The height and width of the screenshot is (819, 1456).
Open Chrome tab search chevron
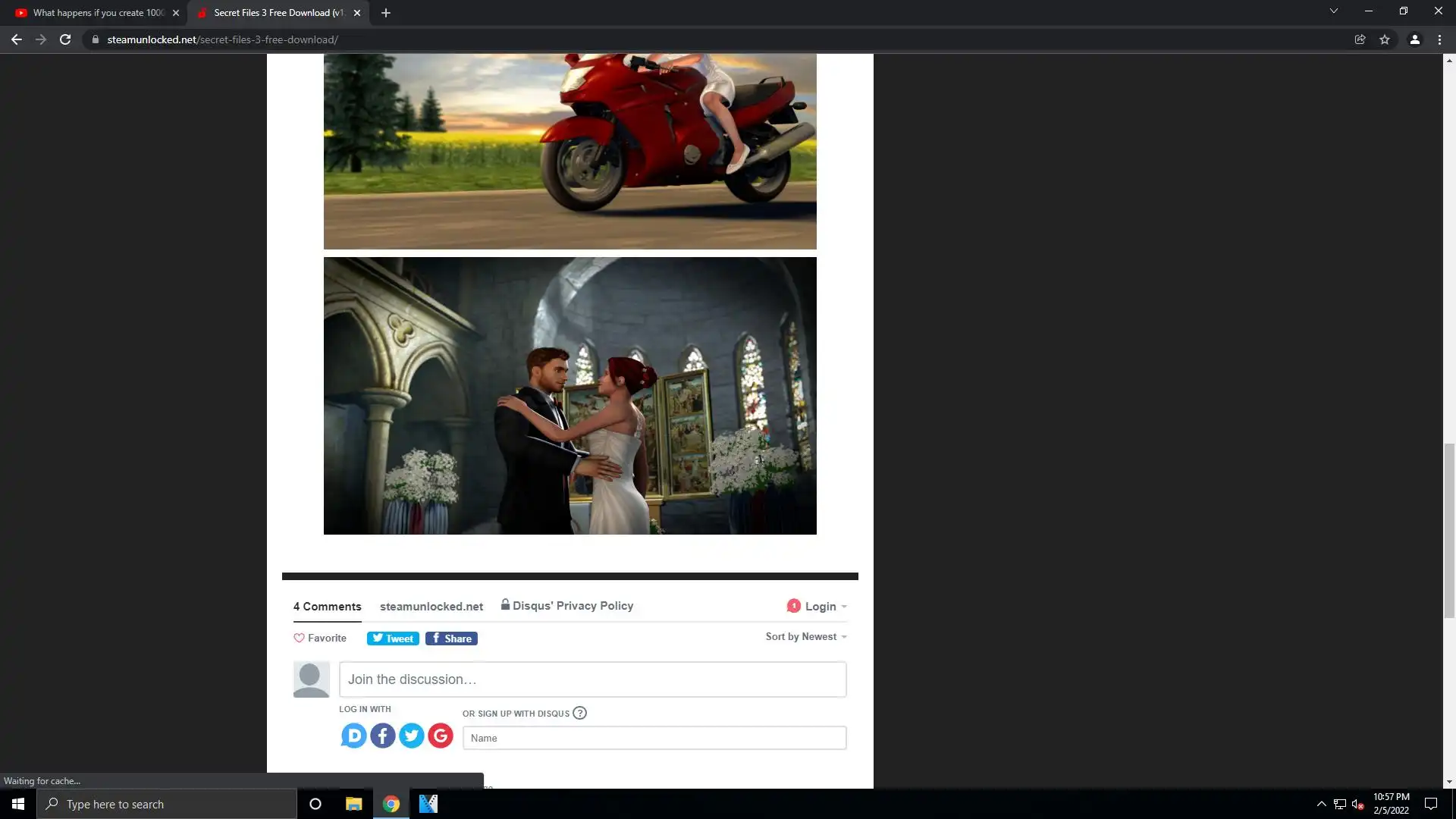[1333, 11]
